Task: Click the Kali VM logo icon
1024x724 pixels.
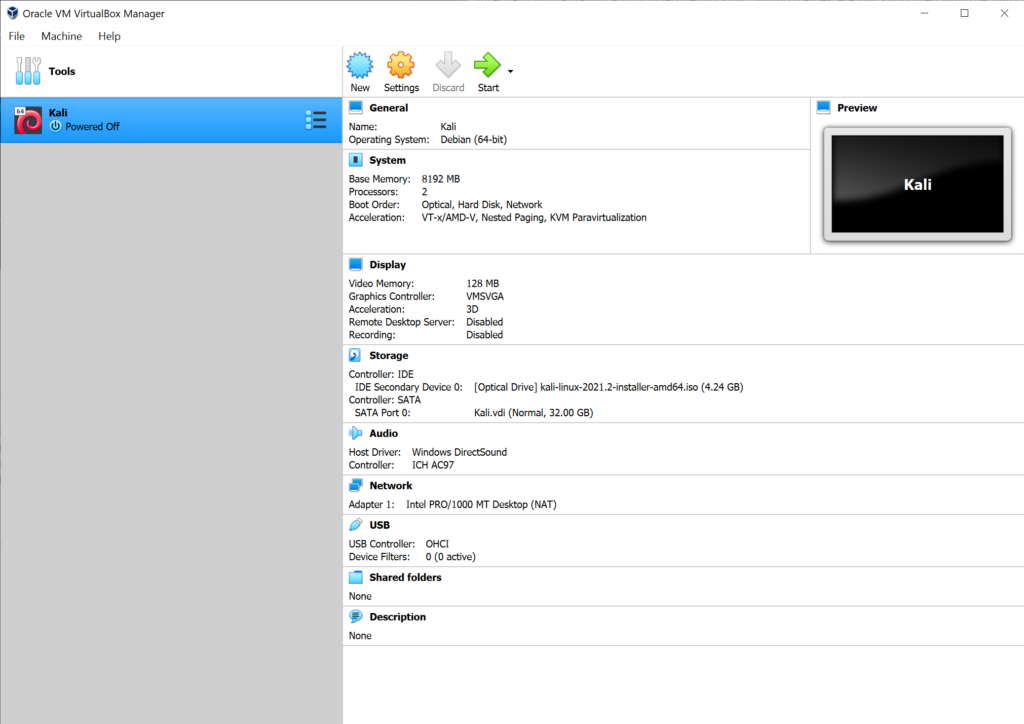Action: coord(28,120)
